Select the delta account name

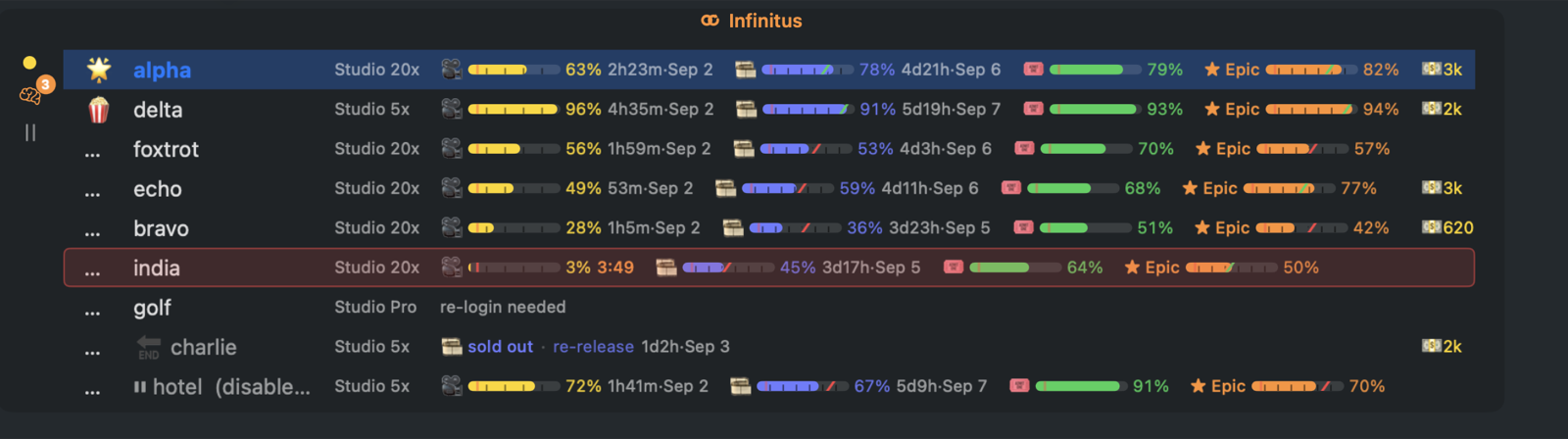click(x=158, y=110)
